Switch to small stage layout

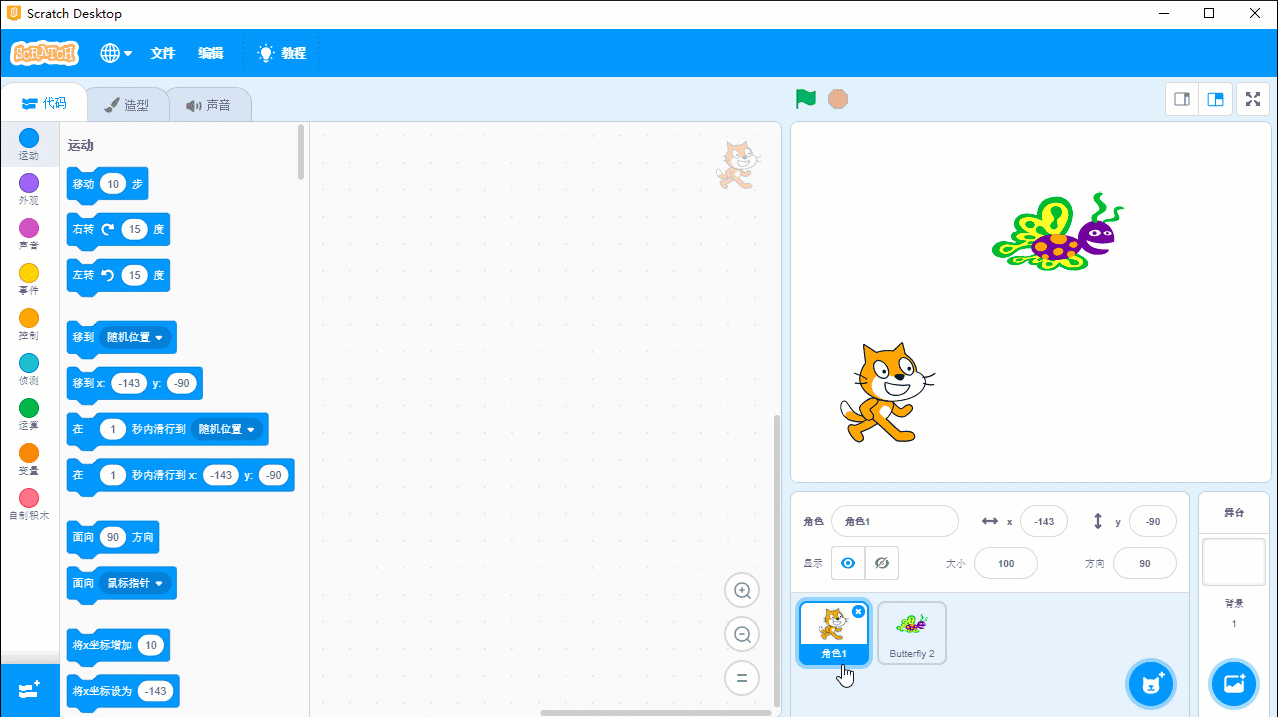1182,99
